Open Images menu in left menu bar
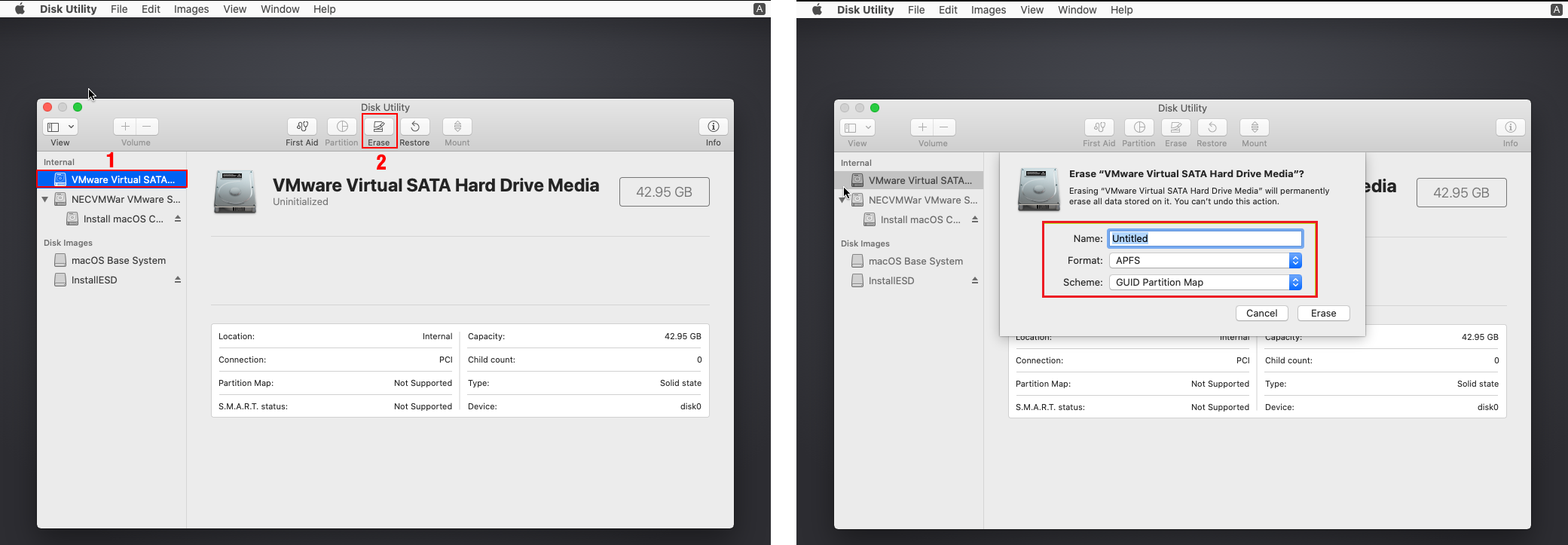This screenshot has width=1568, height=545. [191, 9]
